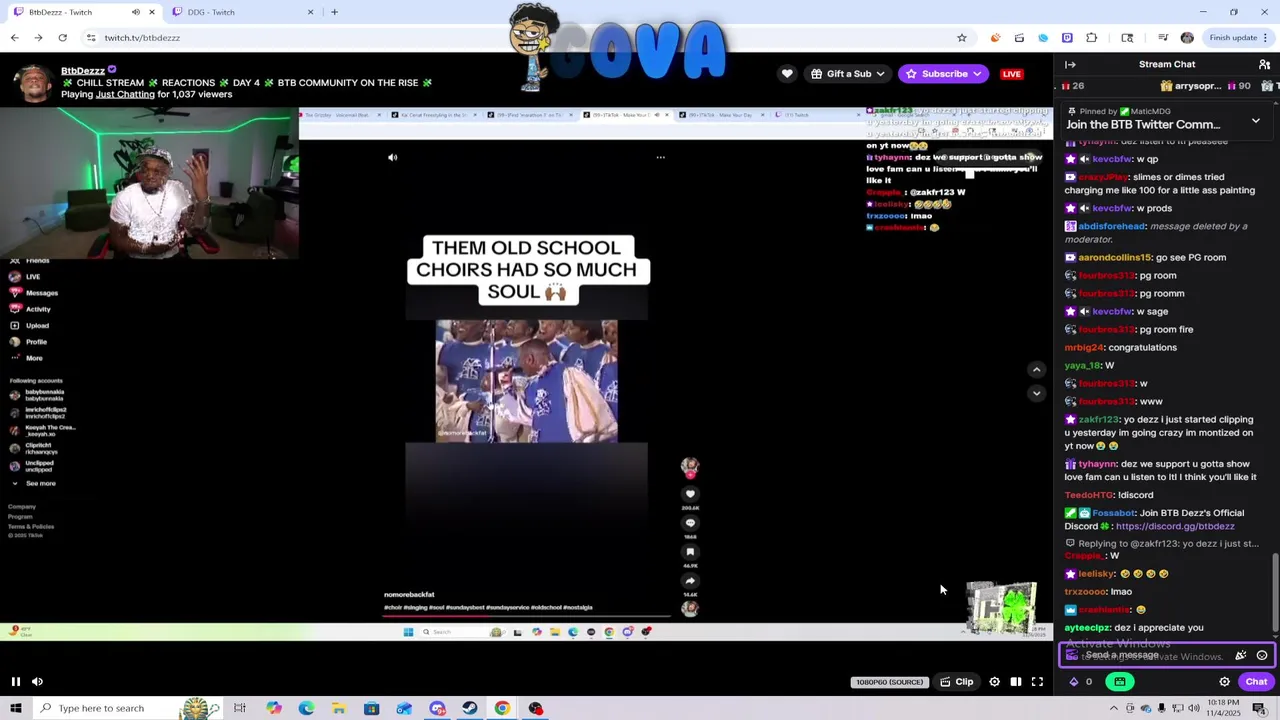The image size is (1280, 720).
Task: Open the Just Chatting category link
Action: 125,94
